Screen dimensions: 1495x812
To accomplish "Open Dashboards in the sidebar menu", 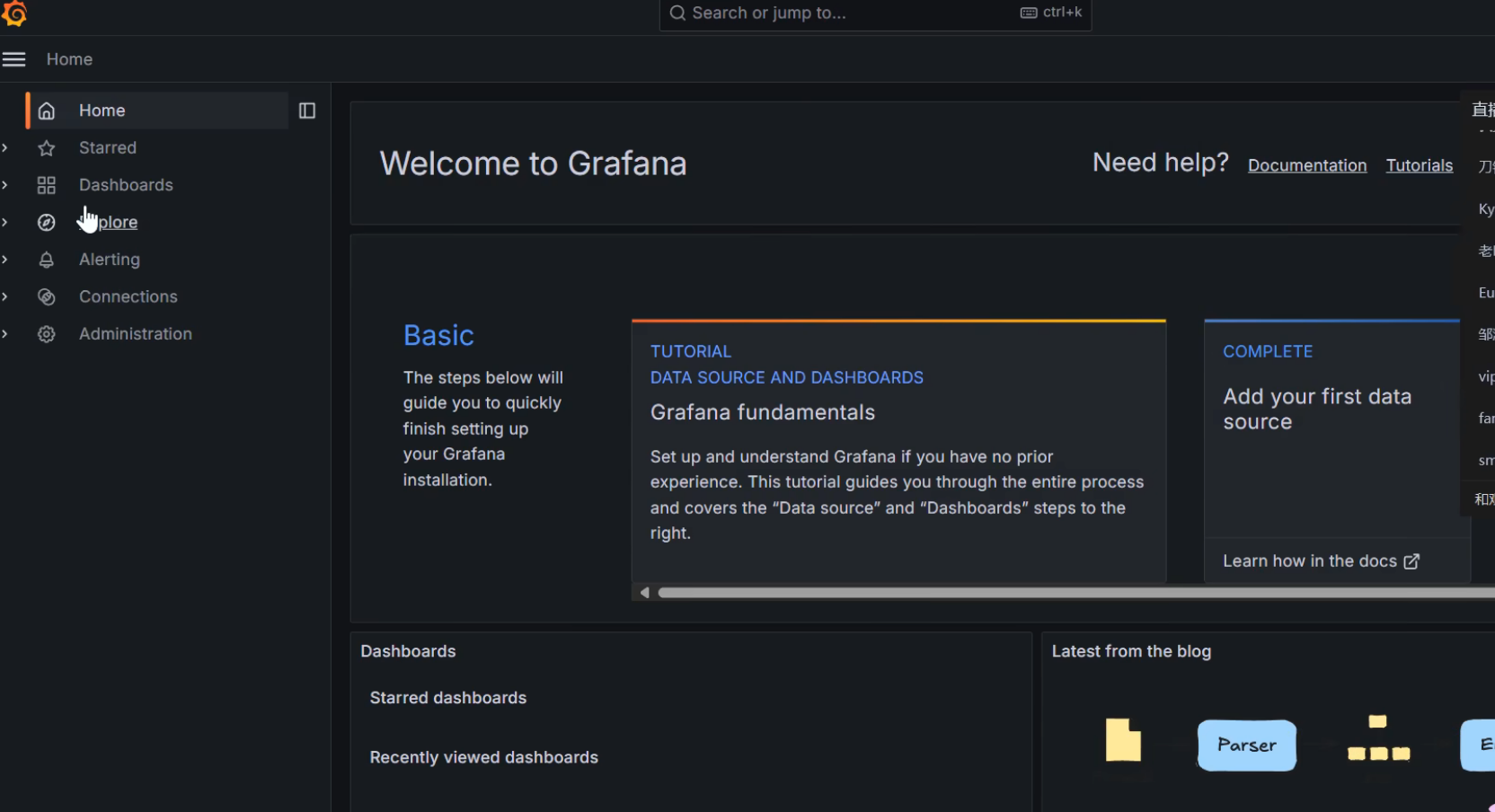I will 126,185.
